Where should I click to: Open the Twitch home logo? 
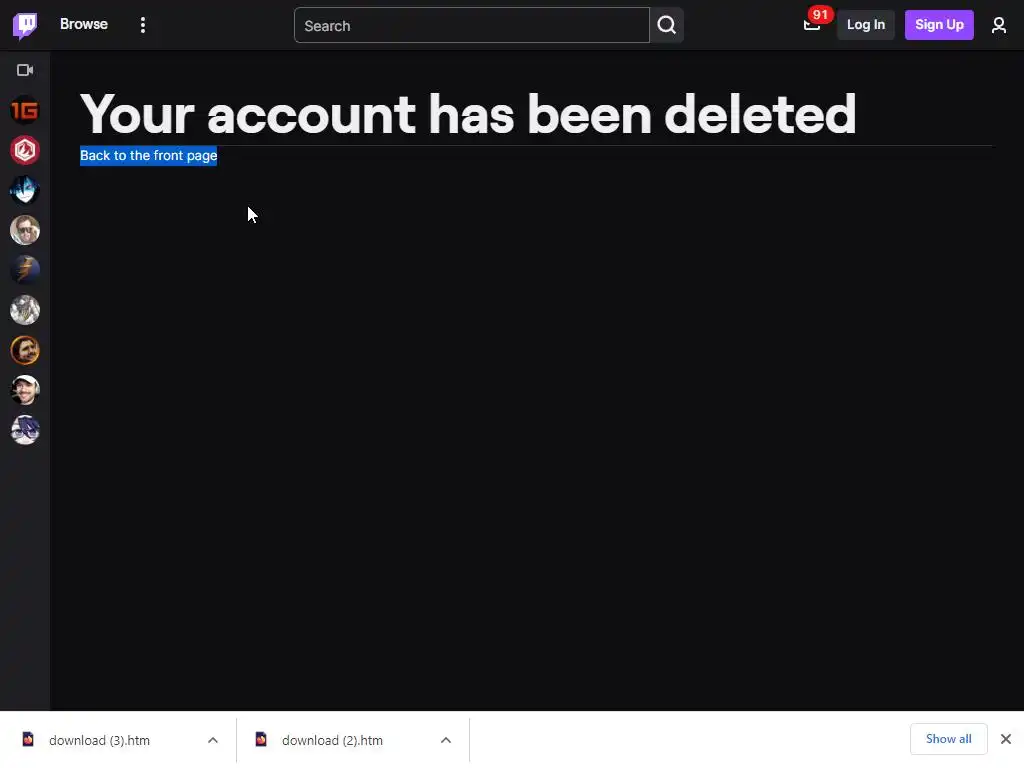25,25
